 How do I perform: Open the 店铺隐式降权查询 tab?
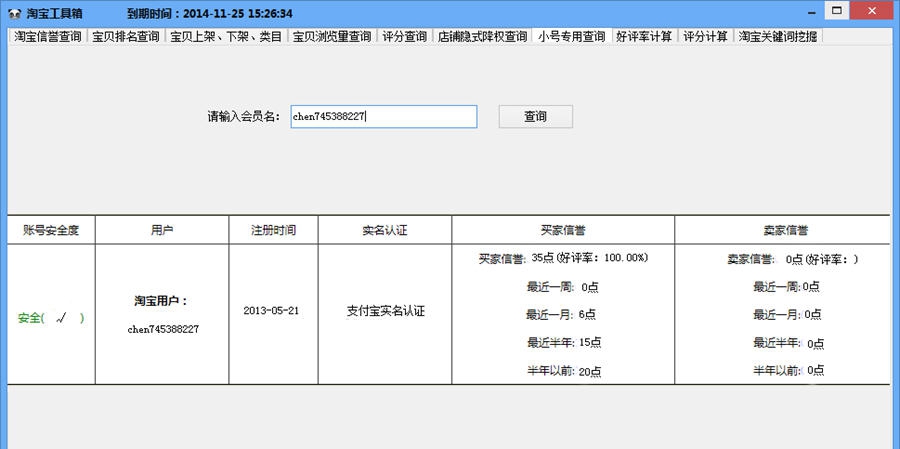point(482,37)
